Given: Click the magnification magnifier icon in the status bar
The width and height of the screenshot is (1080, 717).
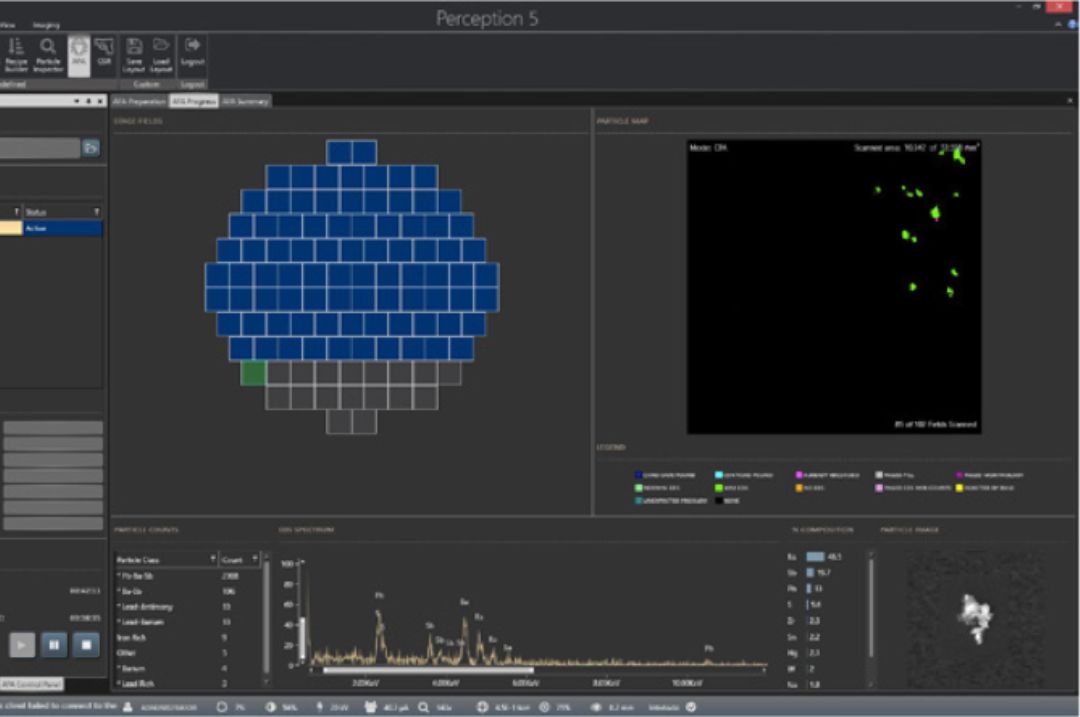Looking at the screenshot, I should pos(423,707).
